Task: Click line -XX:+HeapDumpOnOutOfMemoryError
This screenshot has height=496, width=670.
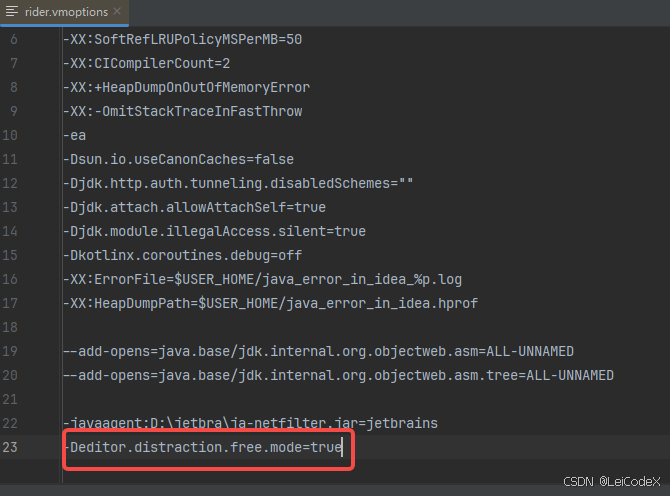Action: click(186, 87)
